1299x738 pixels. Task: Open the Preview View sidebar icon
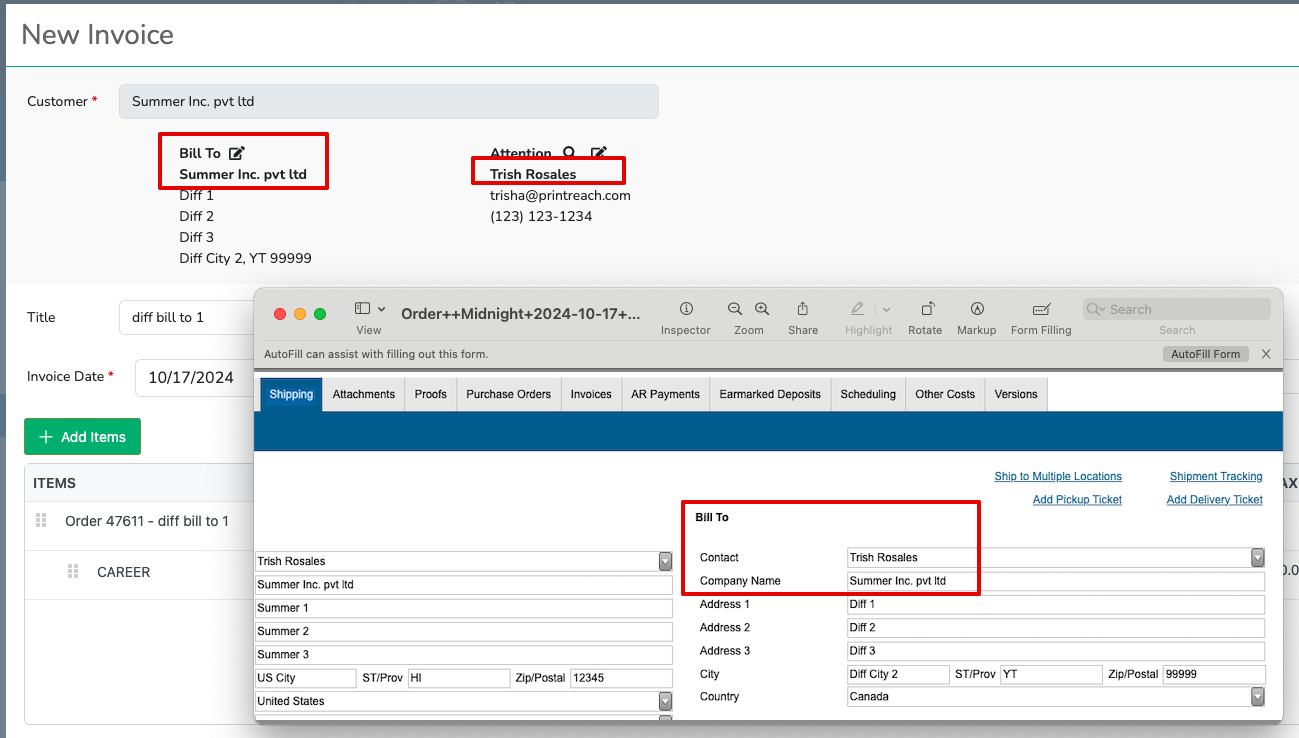point(362,309)
